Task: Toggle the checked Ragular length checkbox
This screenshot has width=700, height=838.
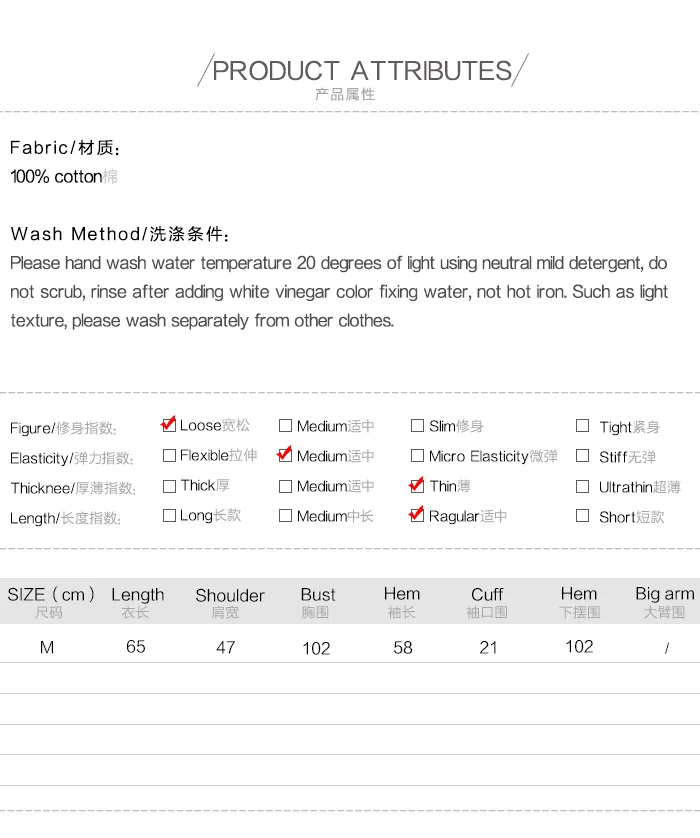Action: coord(417,515)
